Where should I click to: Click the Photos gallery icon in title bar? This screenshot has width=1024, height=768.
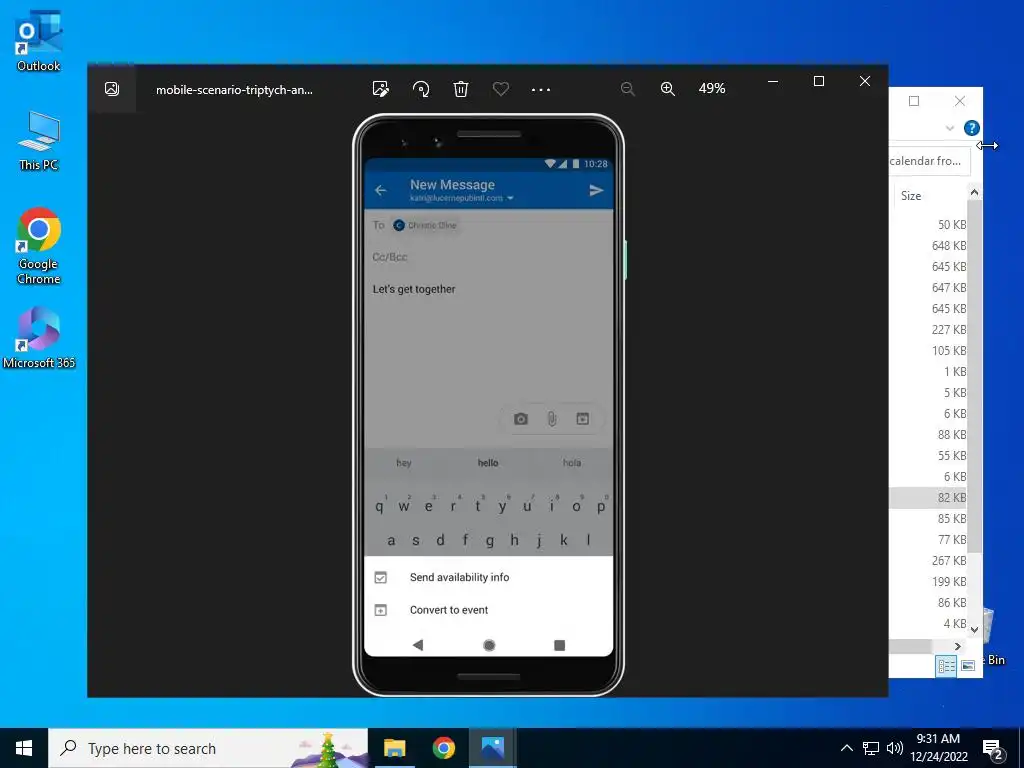[112, 89]
